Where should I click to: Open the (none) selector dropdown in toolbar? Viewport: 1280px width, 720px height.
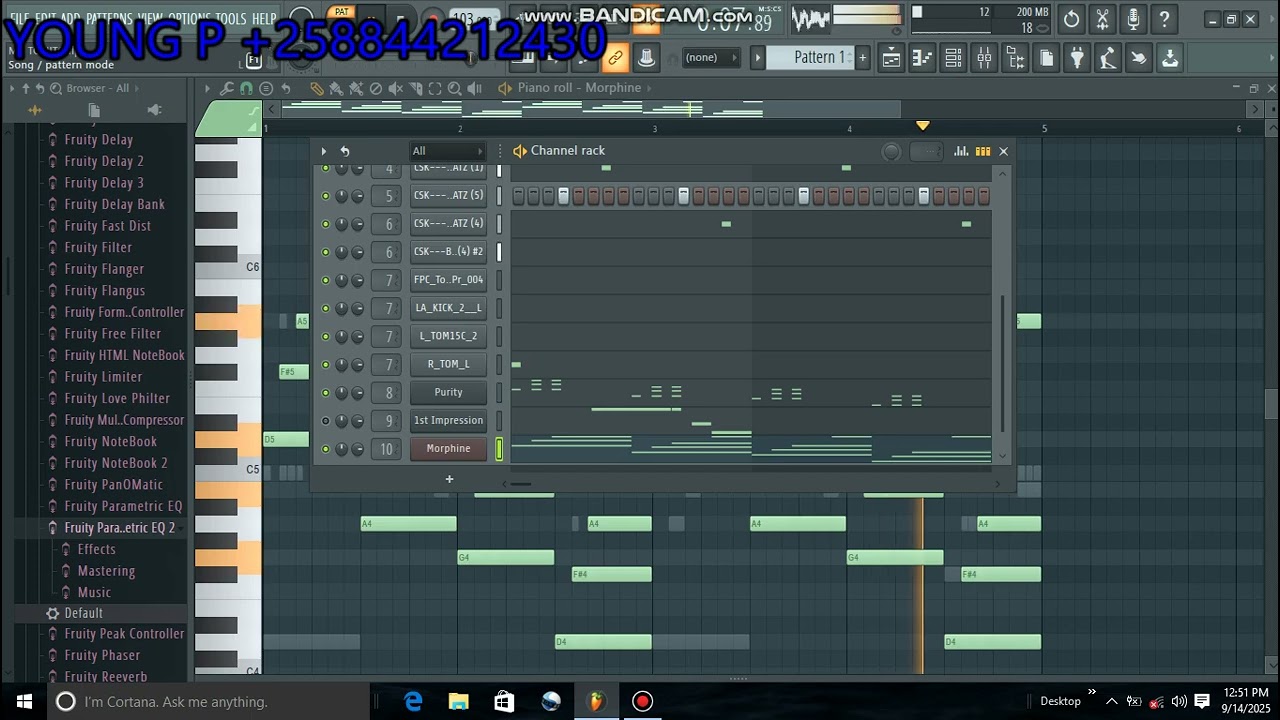click(710, 58)
